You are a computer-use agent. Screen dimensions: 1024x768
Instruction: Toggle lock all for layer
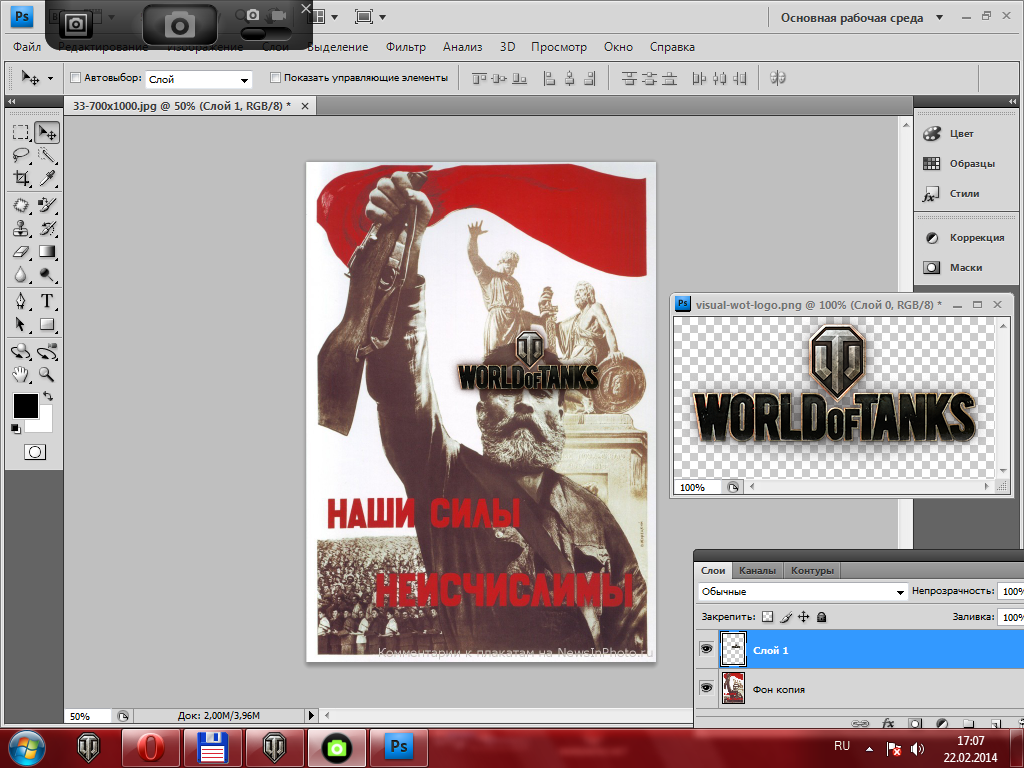pyautogui.click(x=822, y=616)
